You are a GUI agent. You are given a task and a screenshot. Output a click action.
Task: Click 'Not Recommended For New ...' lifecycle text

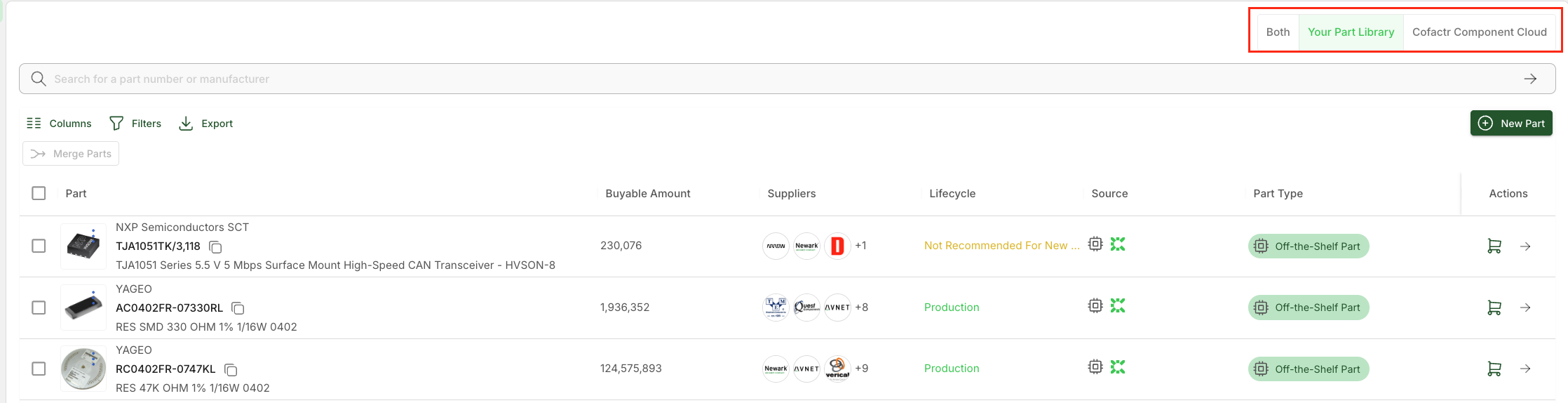click(1002, 246)
